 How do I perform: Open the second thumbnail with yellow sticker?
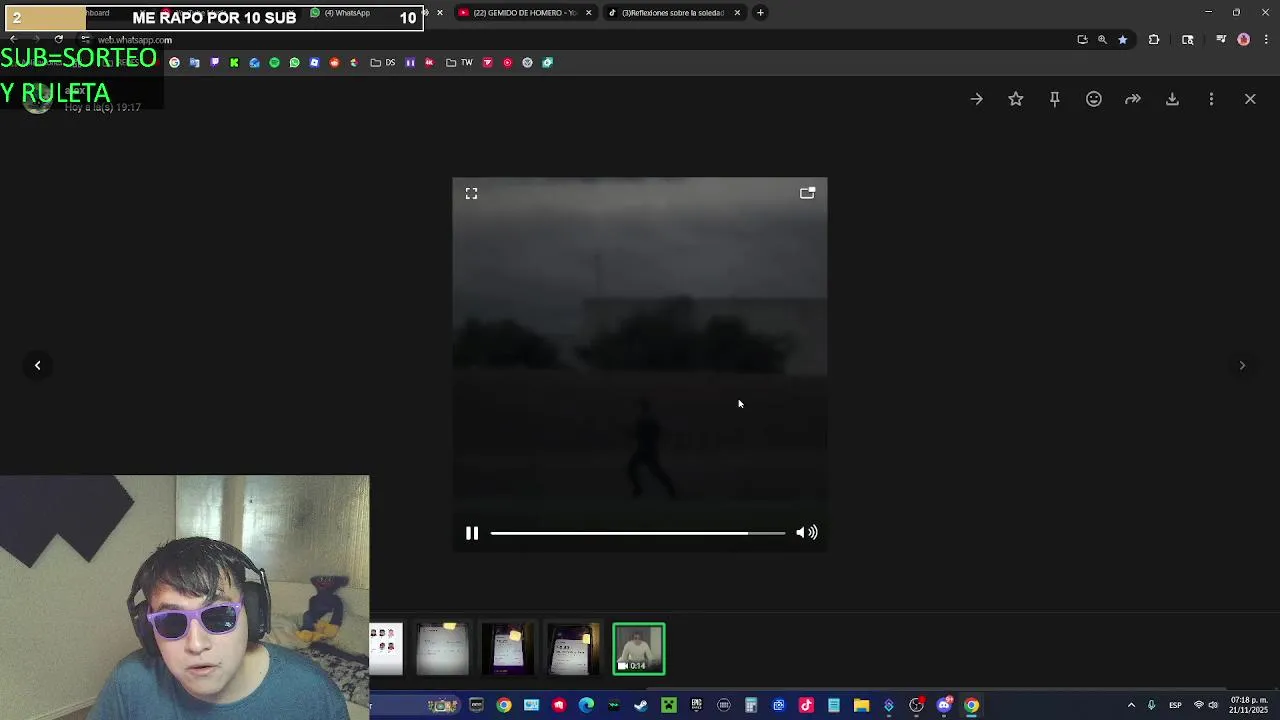pos(508,649)
